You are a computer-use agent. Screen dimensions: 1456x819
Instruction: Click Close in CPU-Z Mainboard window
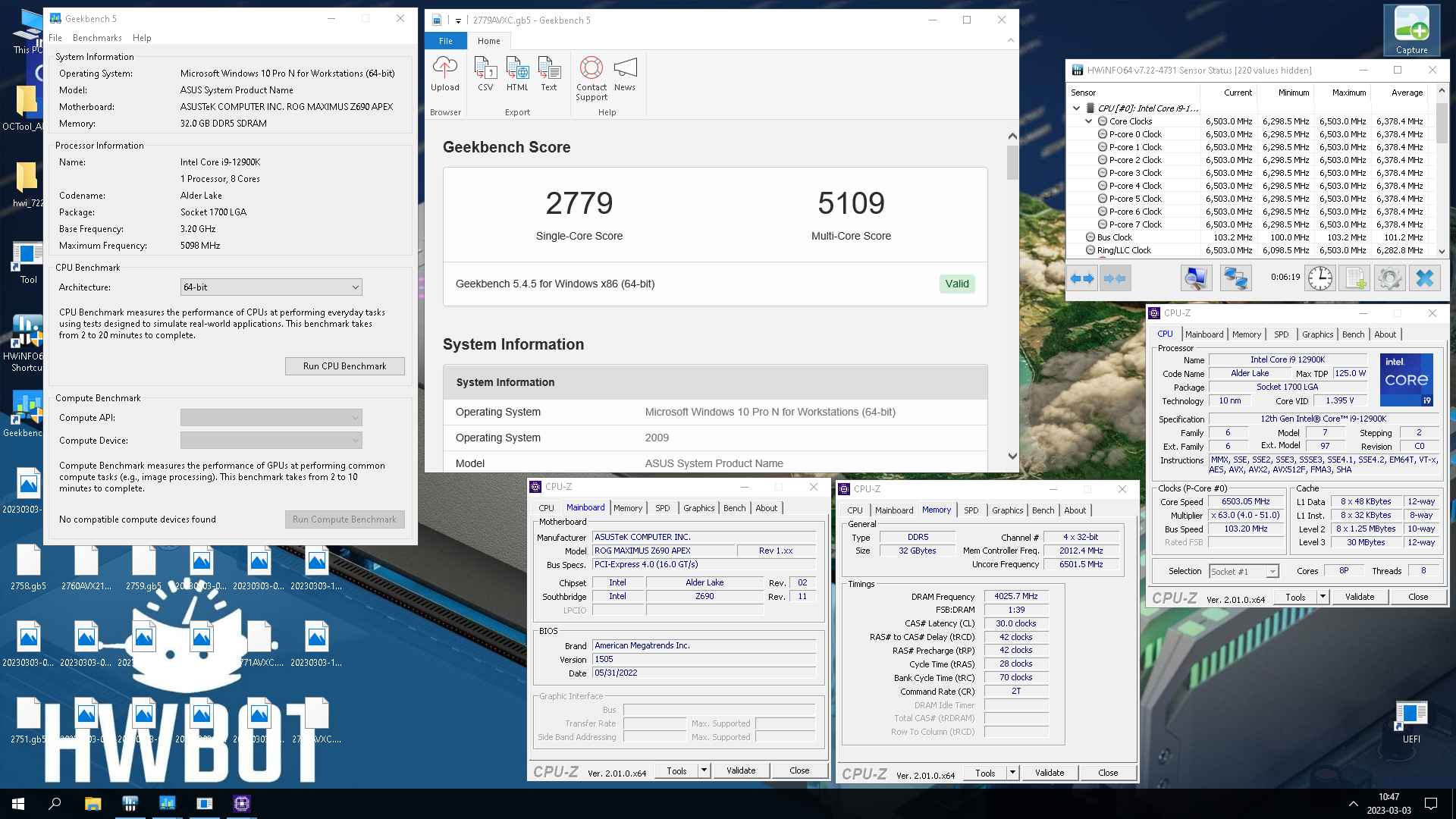[799, 770]
